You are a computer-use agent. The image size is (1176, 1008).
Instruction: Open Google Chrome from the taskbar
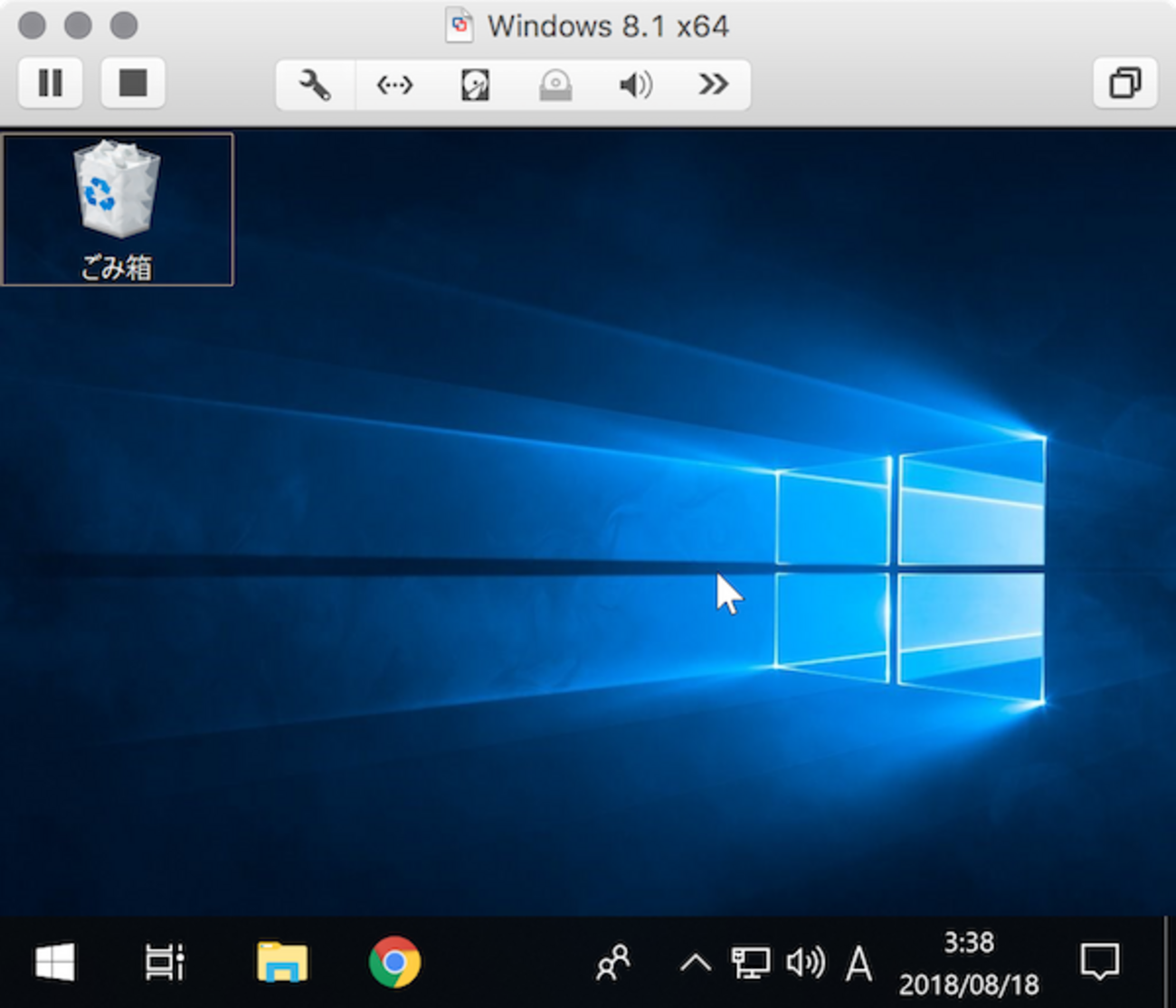(x=394, y=962)
